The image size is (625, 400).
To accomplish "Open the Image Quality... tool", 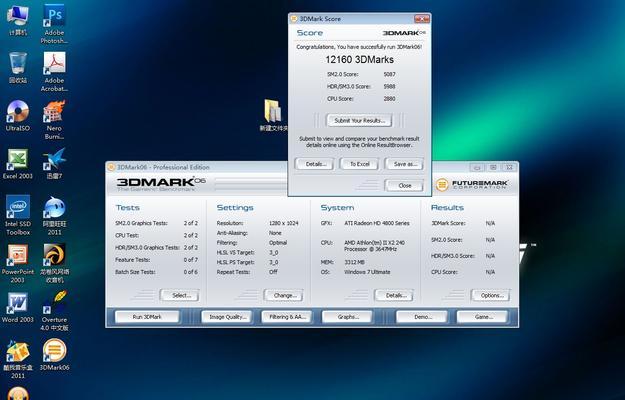I will 227,317.
